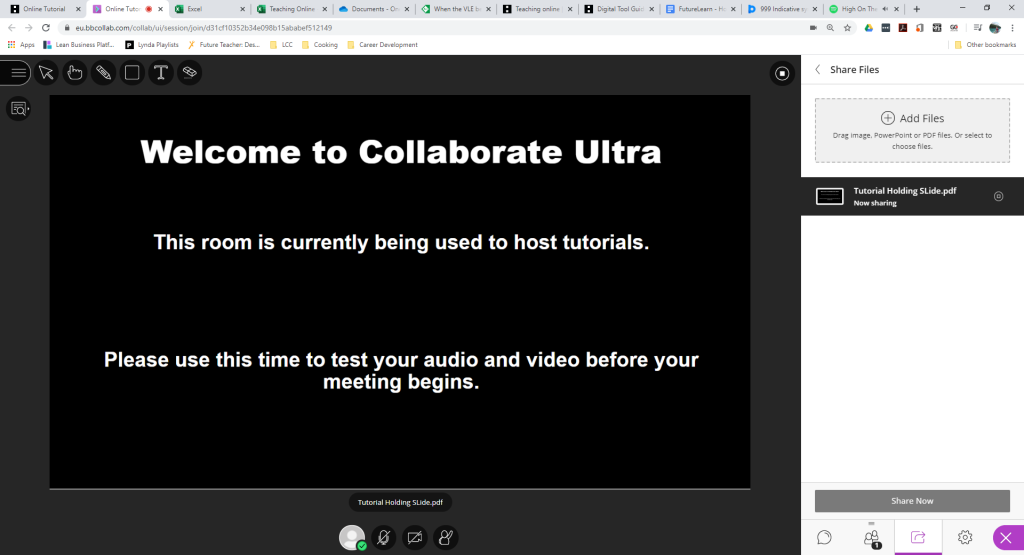Screen dimensions: 1024x555
Task: Open the My Settings gear tab
Action: (965, 537)
